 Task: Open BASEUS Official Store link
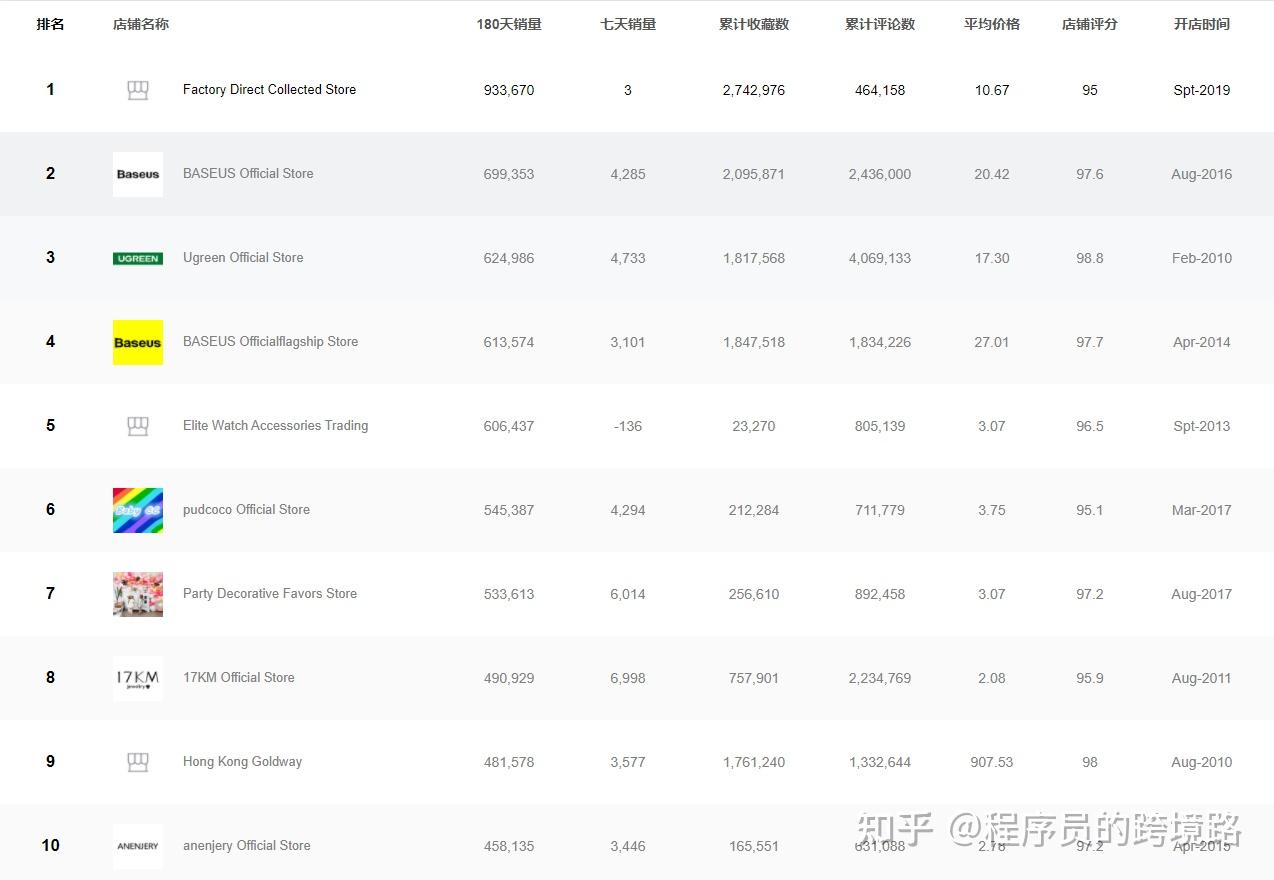point(248,174)
